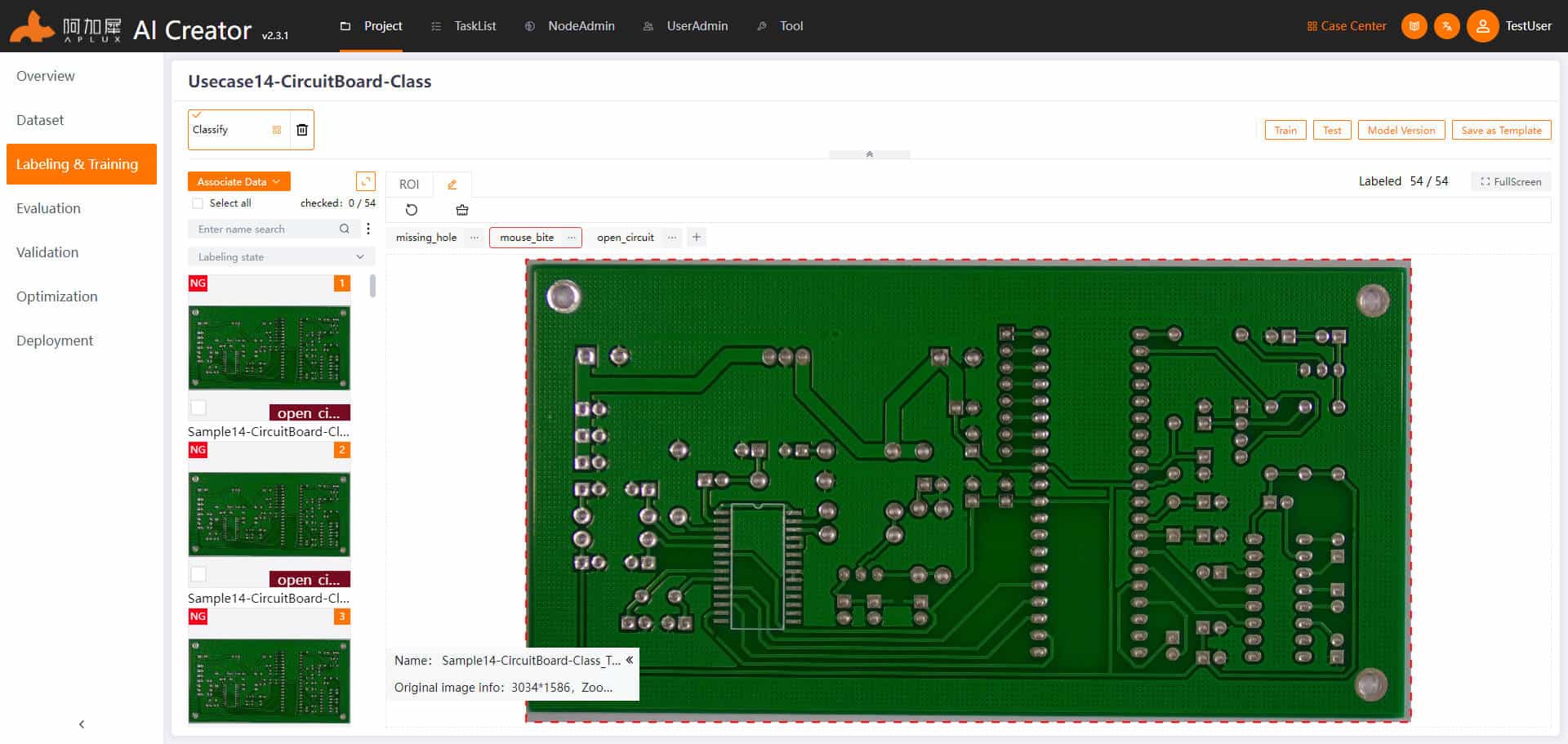Open the UserAdmin menu
1568x744 pixels.
685,26
